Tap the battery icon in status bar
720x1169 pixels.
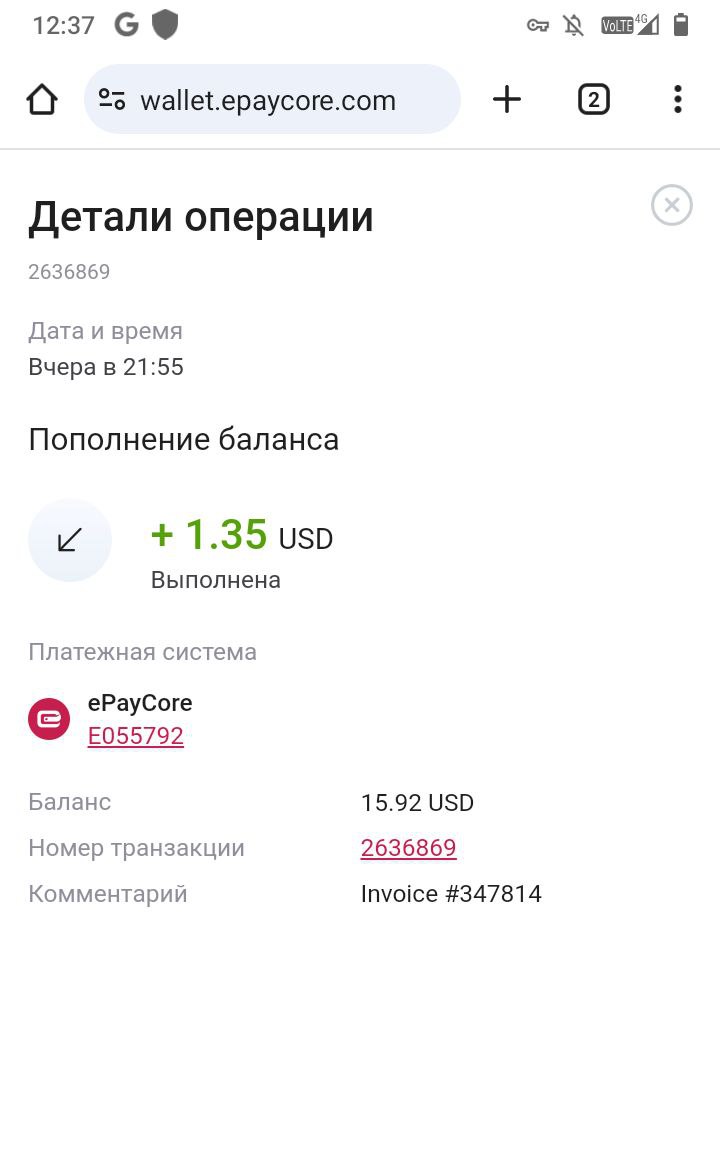coord(680,25)
